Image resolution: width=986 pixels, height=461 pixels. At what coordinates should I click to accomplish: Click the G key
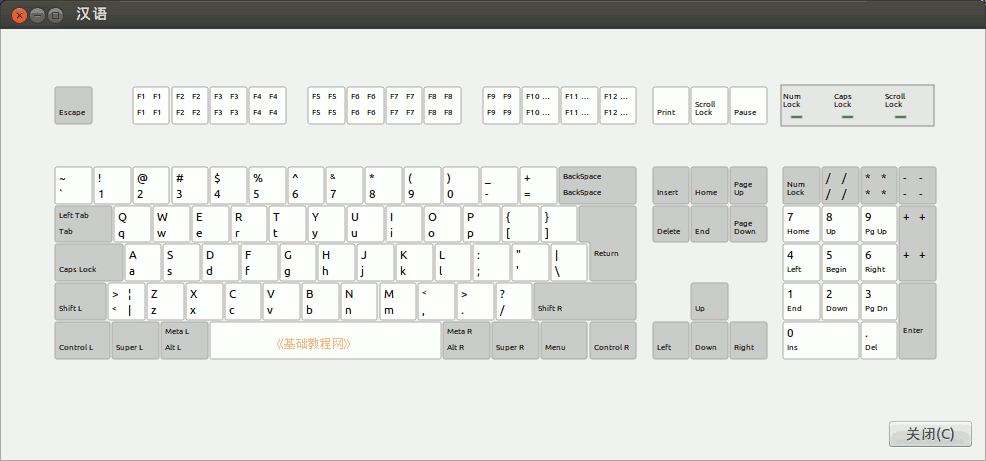coord(297,263)
